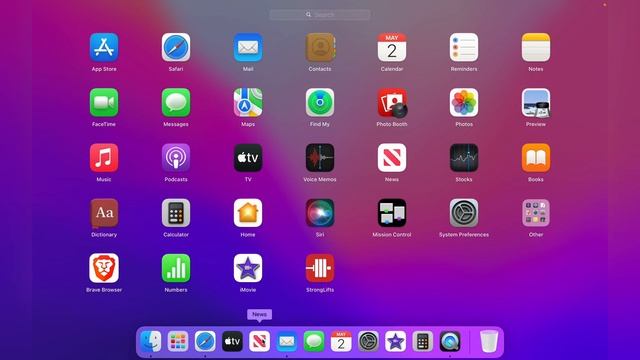Click the Calendar icon in the Dock
640x360 pixels.
click(341, 341)
